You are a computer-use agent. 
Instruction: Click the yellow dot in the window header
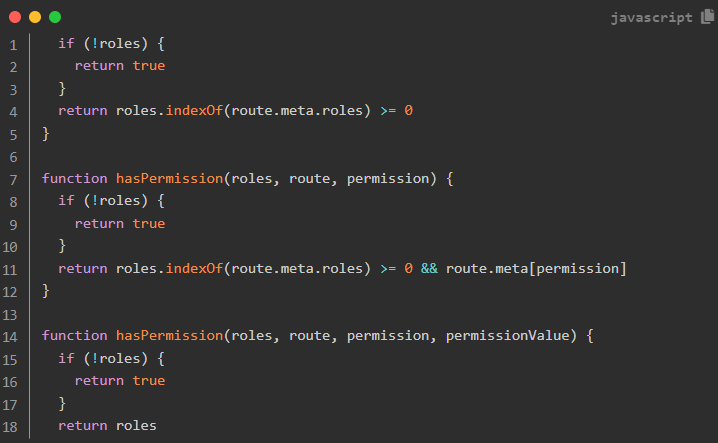click(x=35, y=17)
